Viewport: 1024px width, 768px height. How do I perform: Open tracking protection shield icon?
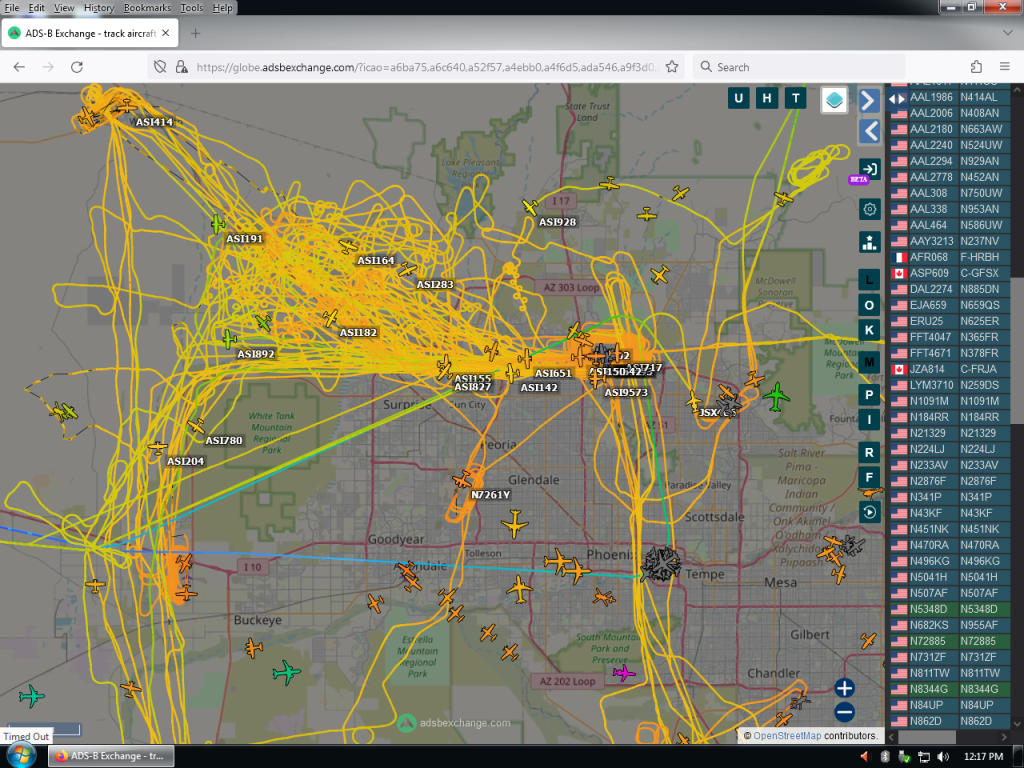click(160, 67)
